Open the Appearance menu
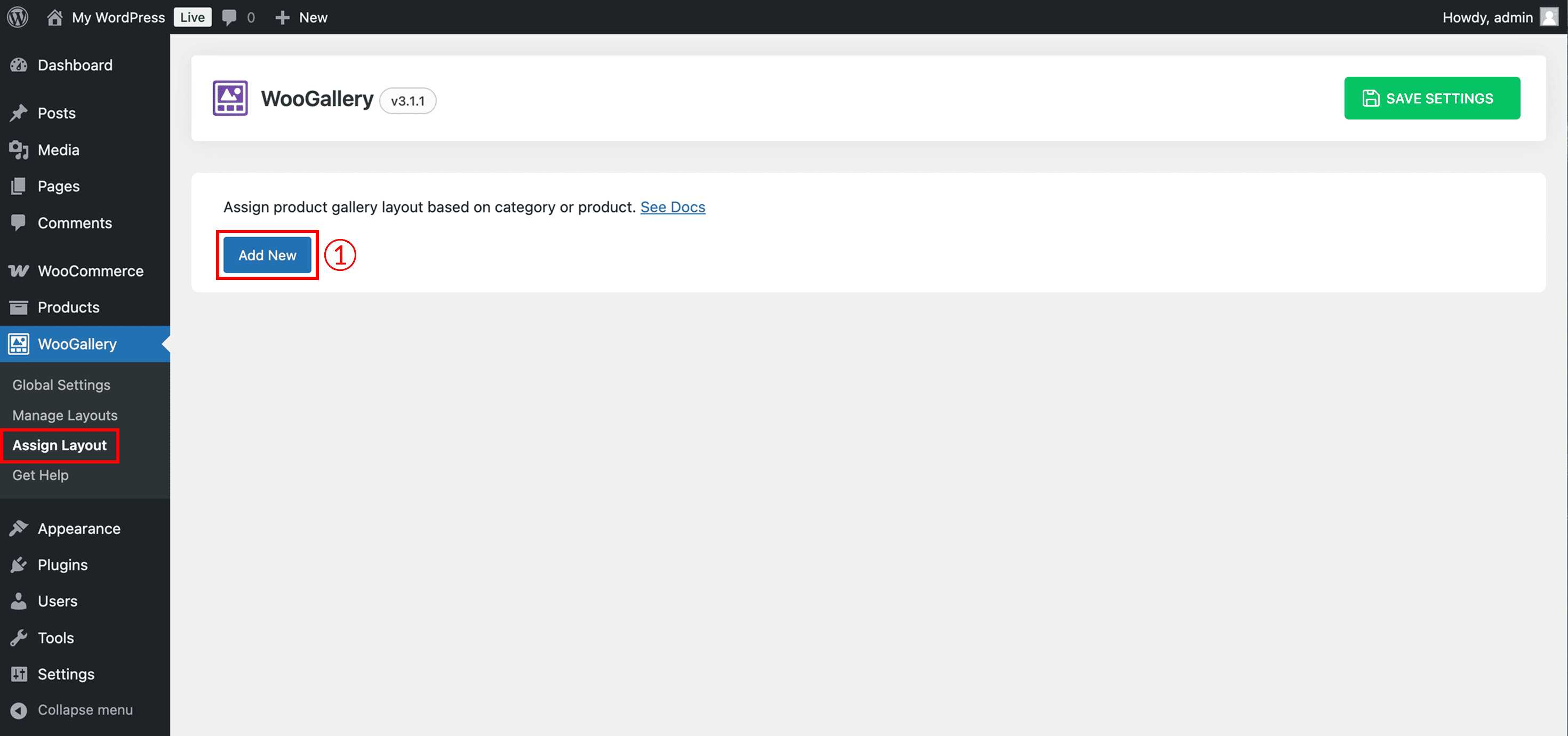This screenshot has height=736, width=1568. tap(78, 529)
